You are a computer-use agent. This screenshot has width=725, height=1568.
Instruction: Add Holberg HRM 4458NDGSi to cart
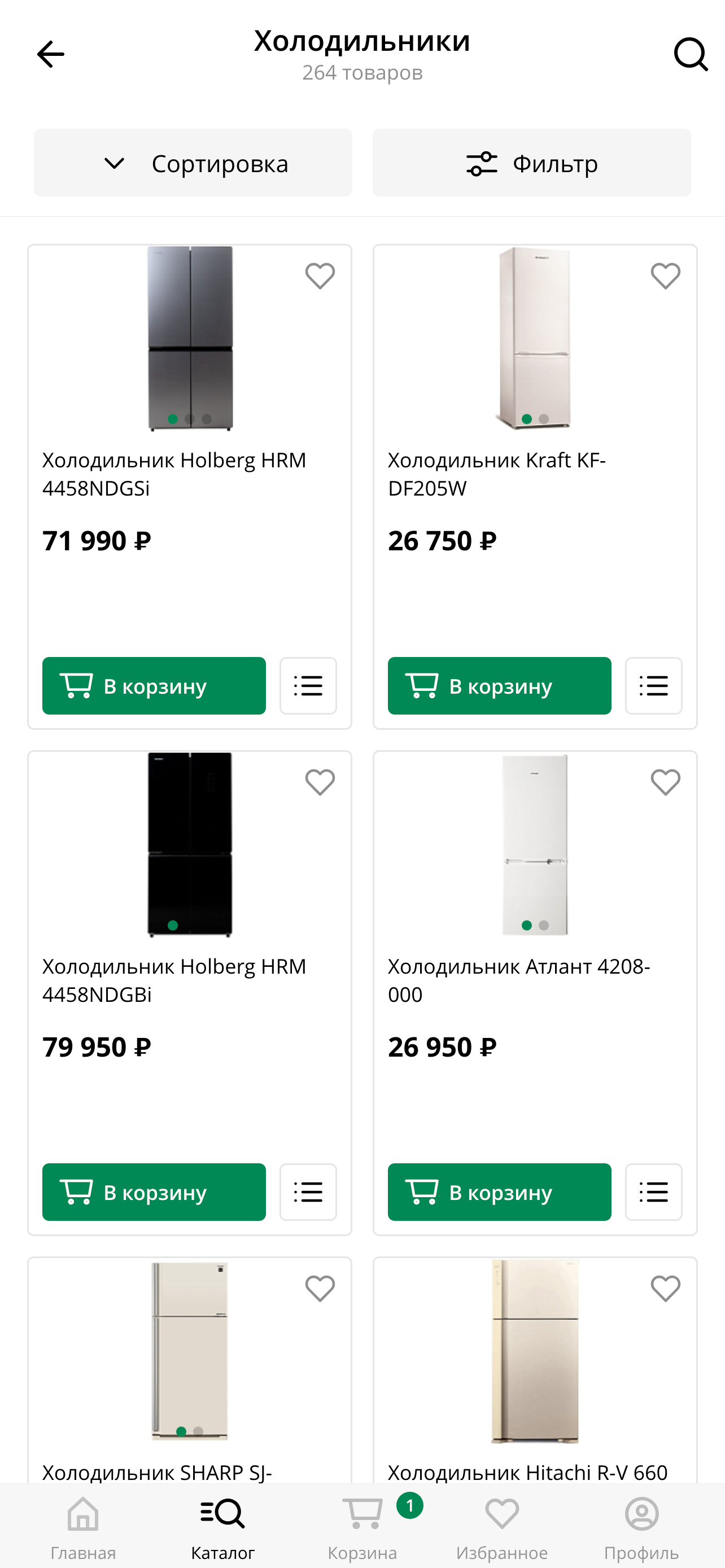click(154, 685)
